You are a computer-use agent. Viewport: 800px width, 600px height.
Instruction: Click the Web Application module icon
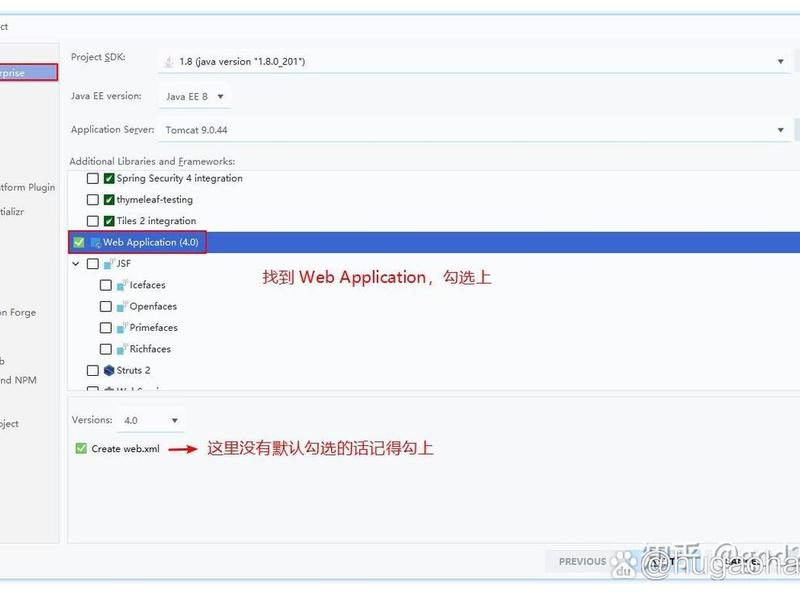click(x=95, y=243)
